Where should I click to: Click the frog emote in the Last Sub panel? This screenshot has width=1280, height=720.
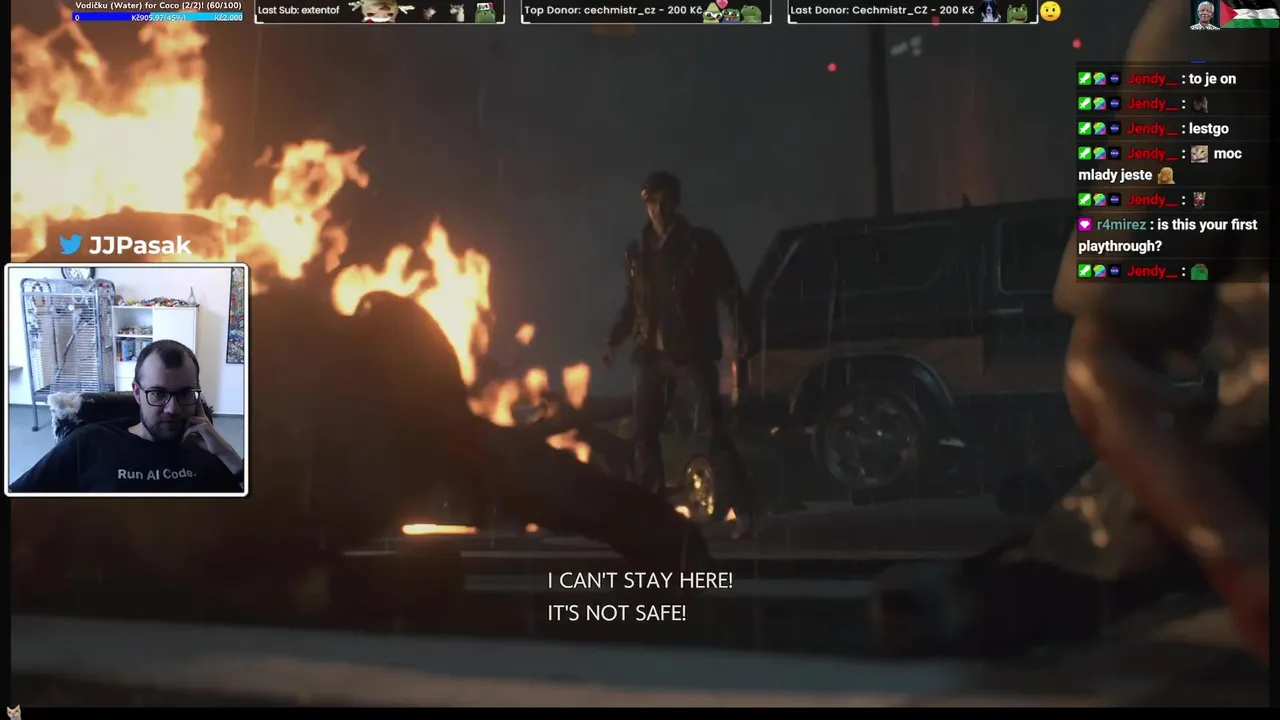486,12
